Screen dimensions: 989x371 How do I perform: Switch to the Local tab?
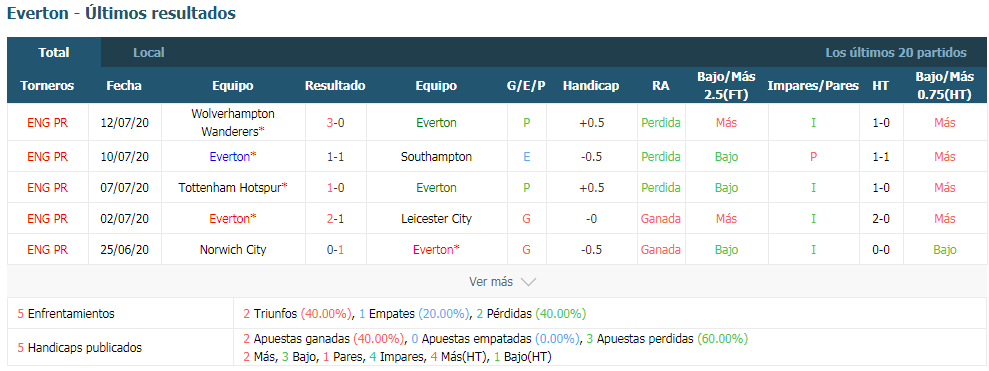pos(149,53)
